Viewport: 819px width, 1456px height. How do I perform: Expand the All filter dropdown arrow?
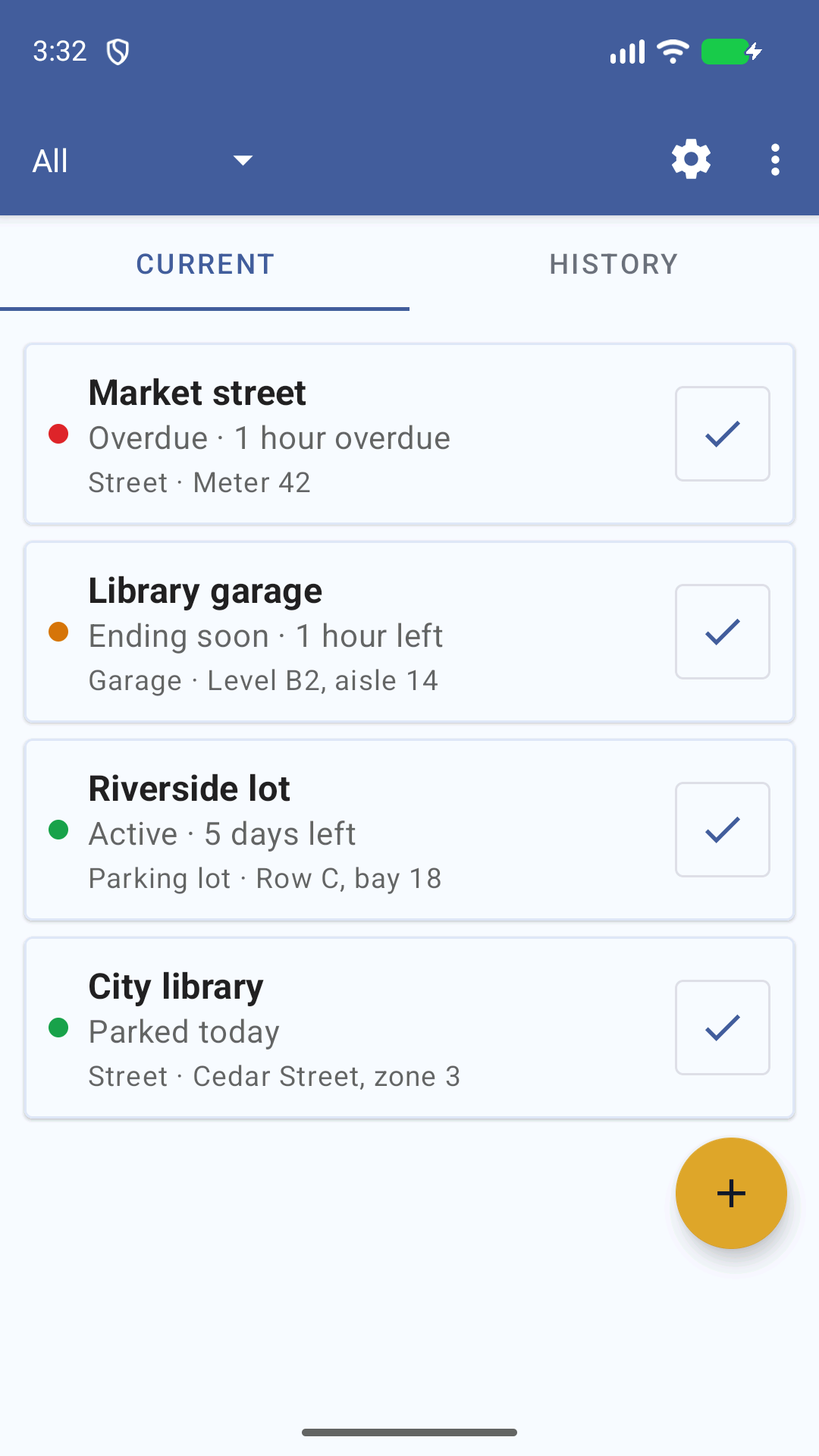[243, 160]
